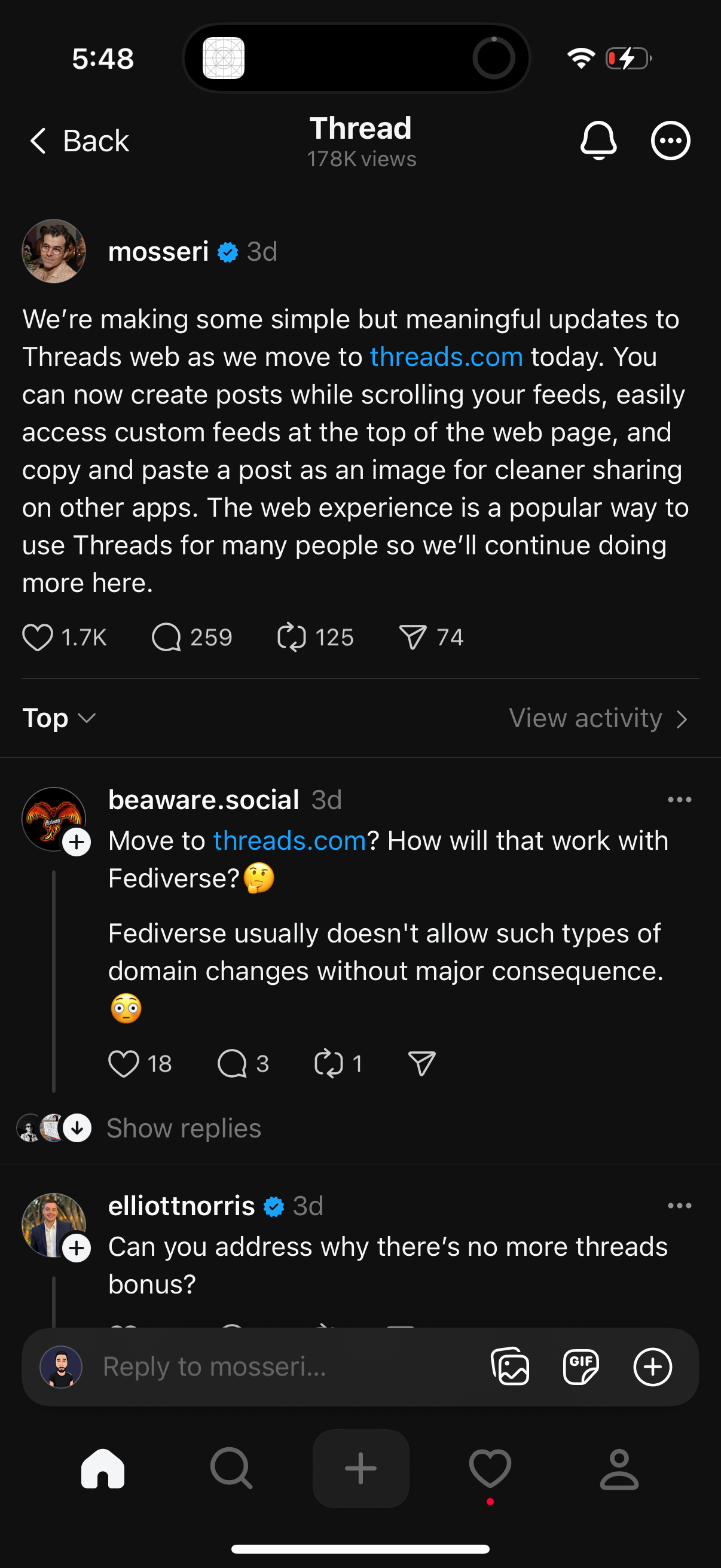Image resolution: width=721 pixels, height=1568 pixels.
Task: Open the GIF picker in reply bar
Action: [x=581, y=1366]
